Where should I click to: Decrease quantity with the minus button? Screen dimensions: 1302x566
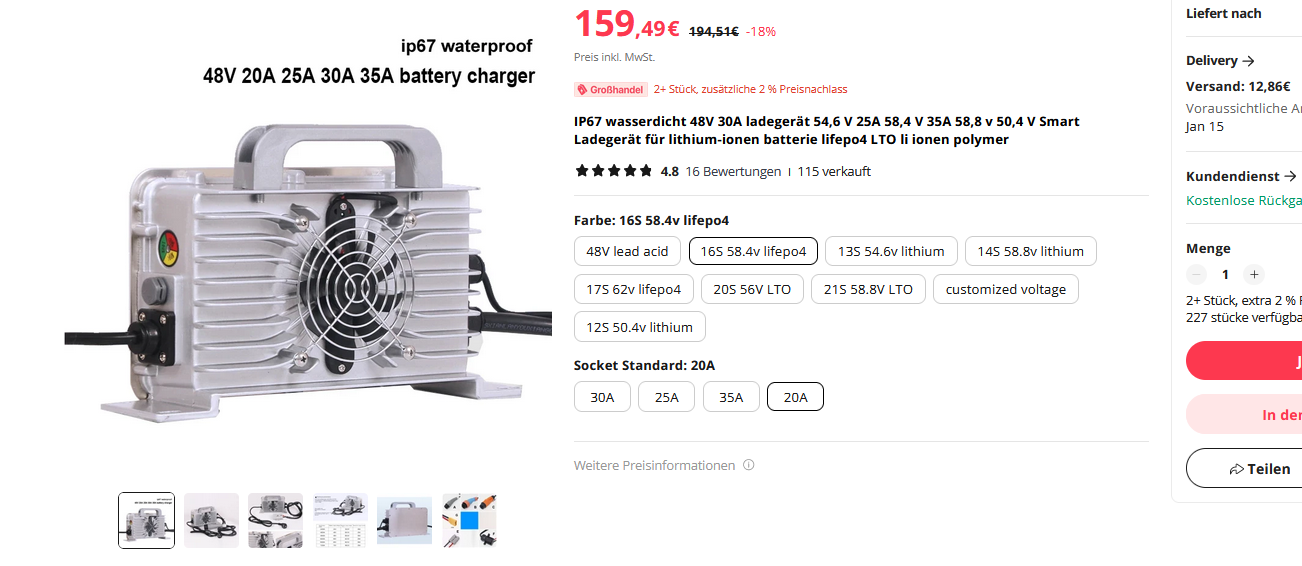[1196, 274]
